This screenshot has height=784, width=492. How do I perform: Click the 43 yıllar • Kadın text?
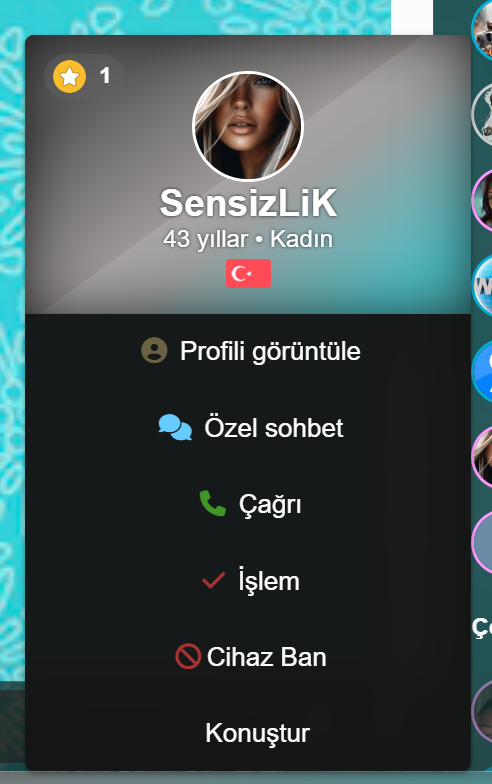248,239
